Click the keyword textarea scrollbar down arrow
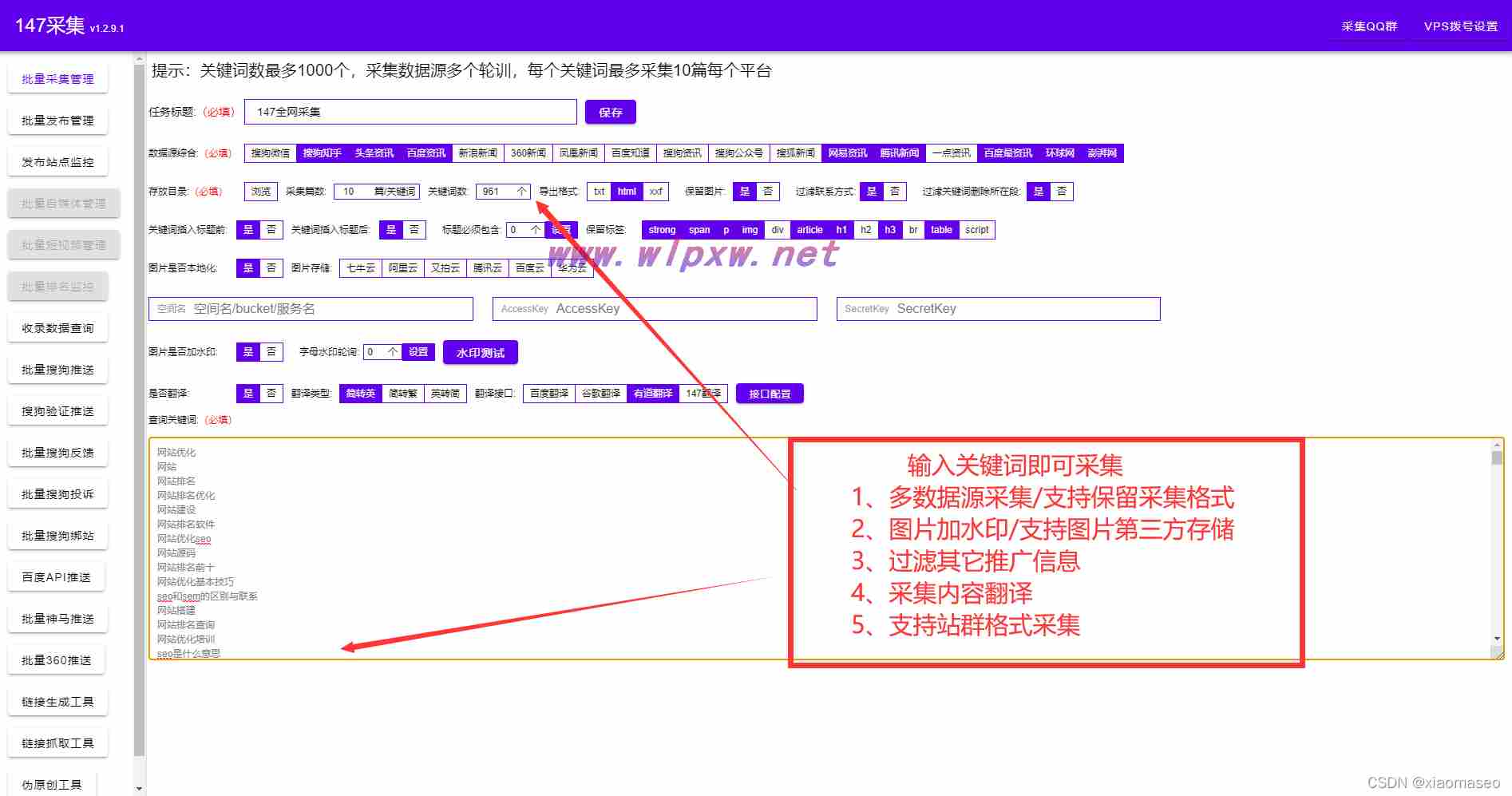 click(1497, 639)
